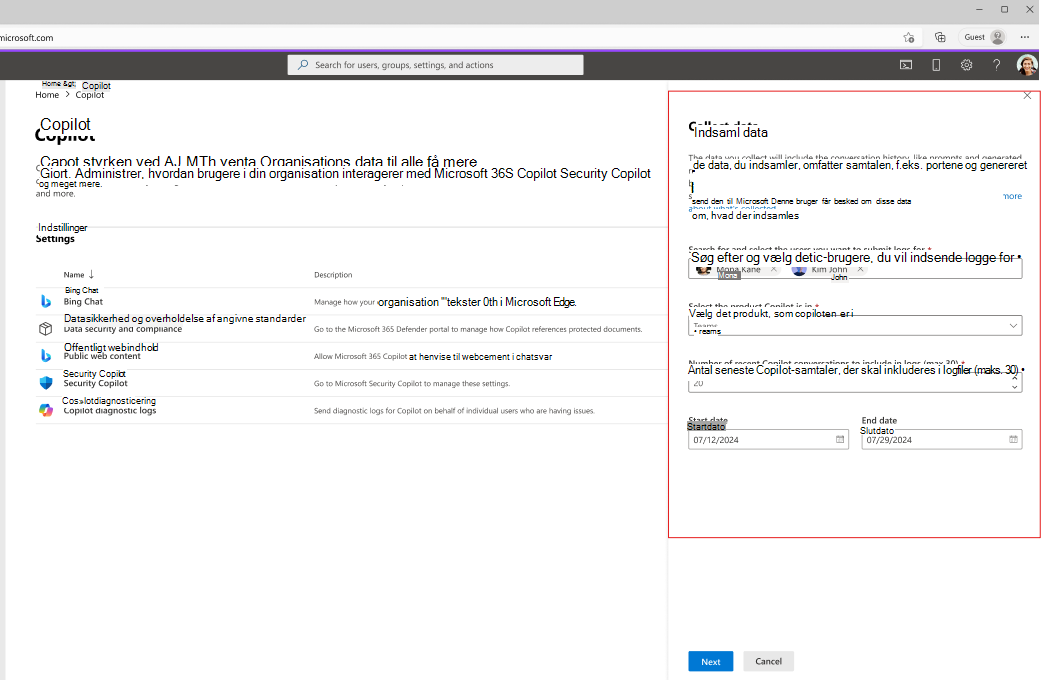Open the Start date calendar picker icon
The height and width of the screenshot is (680, 1041).
[x=840, y=440]
